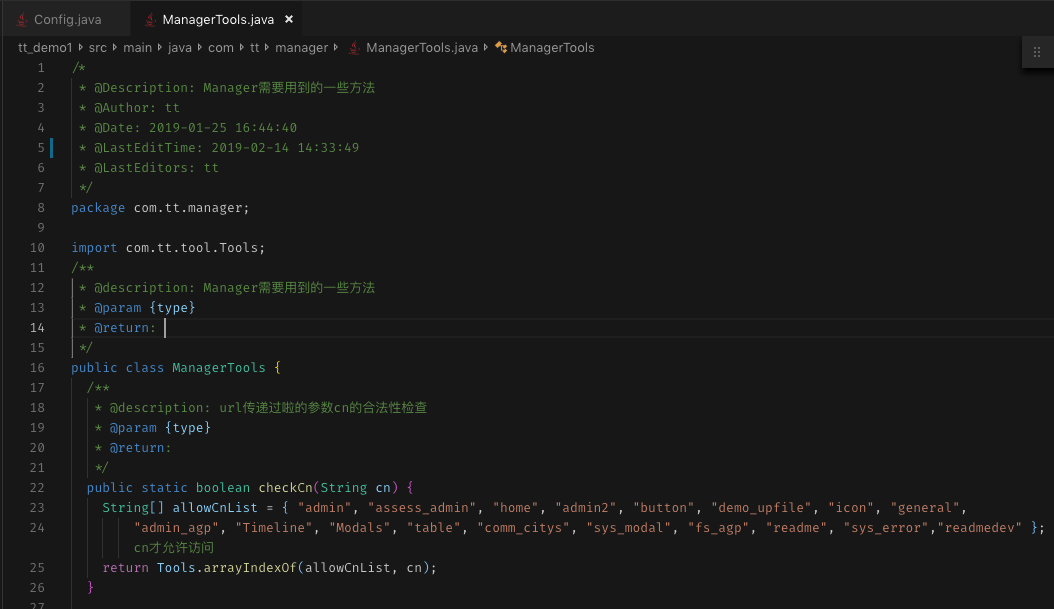
Task: Open the java breadcrumb segment
Action: [179, 48]
